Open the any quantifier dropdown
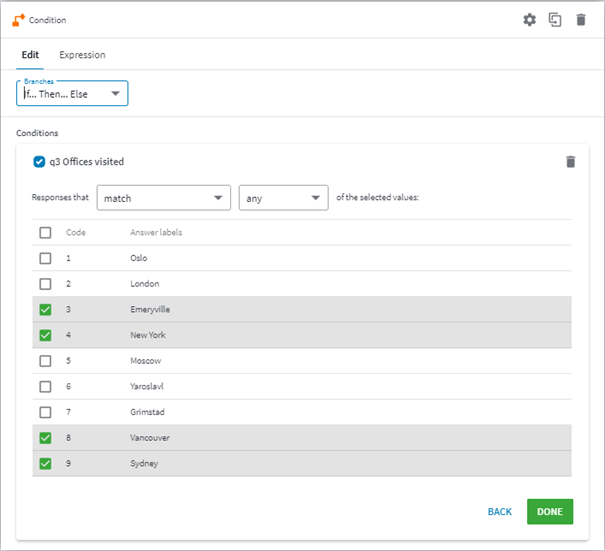The height and width of the screenshot is (551, 605). (x=284, y=198)
